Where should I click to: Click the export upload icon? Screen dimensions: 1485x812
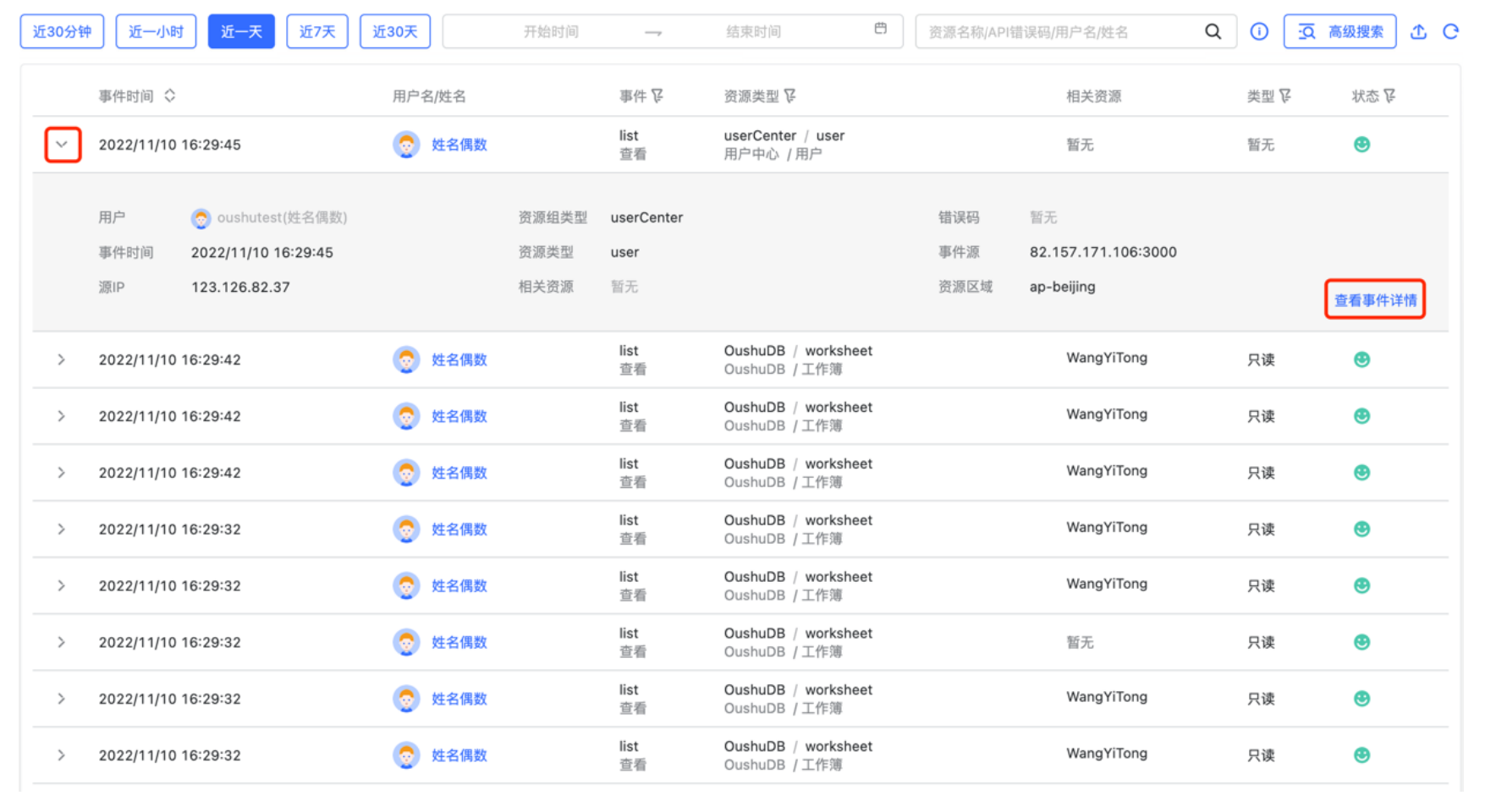[1418, 31]
